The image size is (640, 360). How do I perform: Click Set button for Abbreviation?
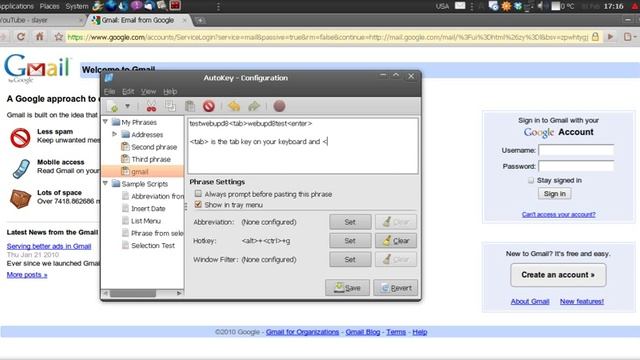(350, 222)
